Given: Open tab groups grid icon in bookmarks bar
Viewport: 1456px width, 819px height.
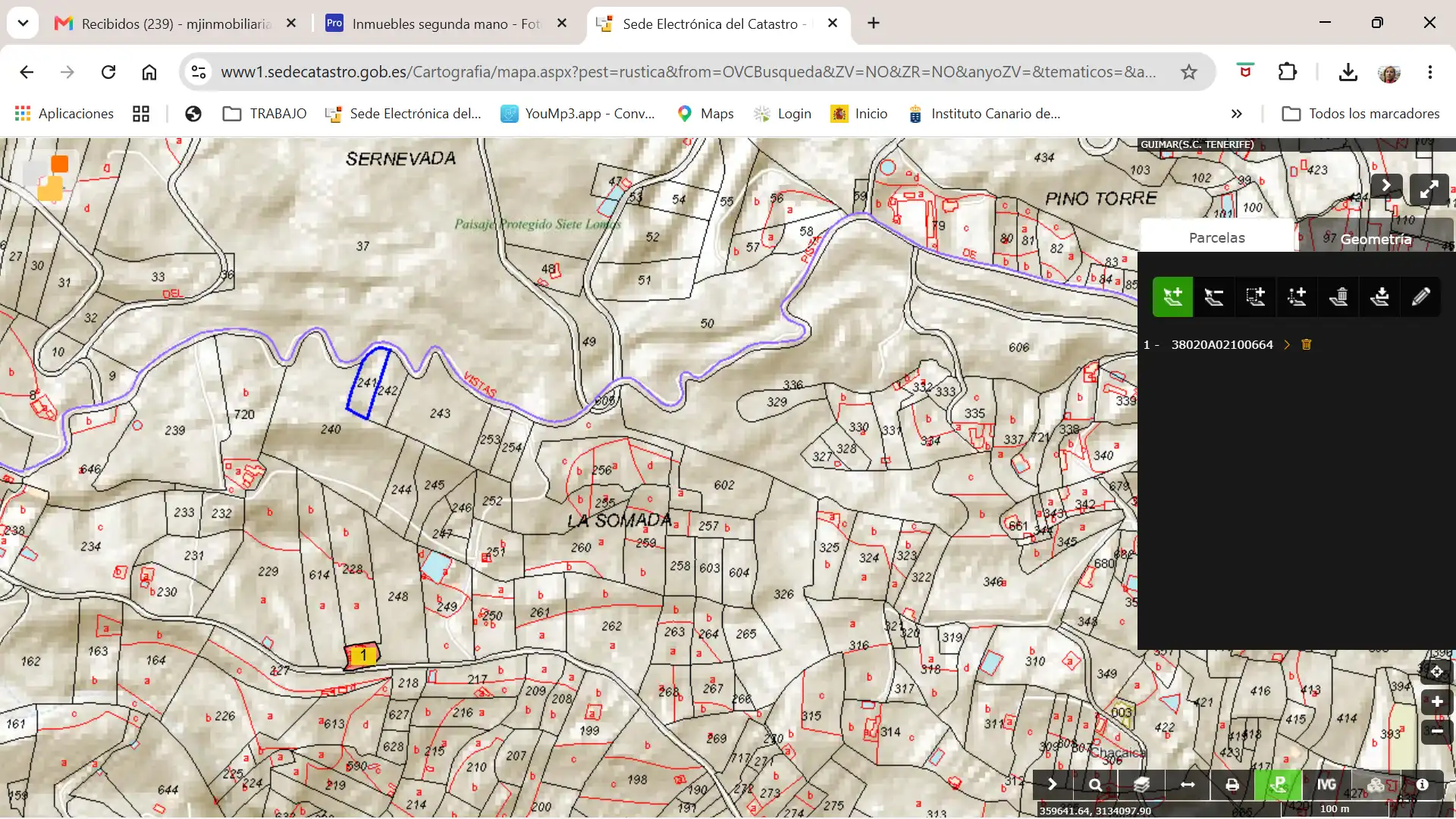Looking at the screenshot, I should pyautogui.click(x=141, y=114).
